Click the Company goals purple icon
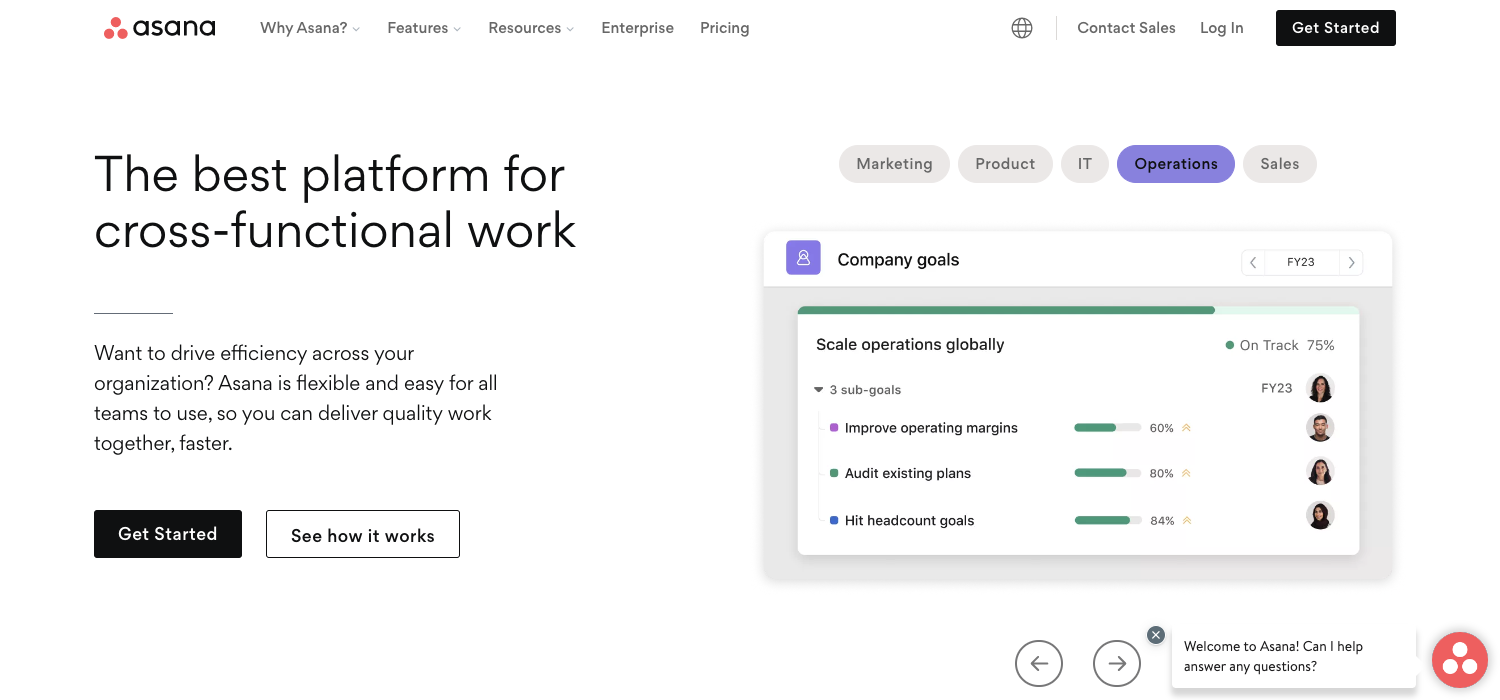Screen dimensions: 1500x700 (x=803, y=257)
